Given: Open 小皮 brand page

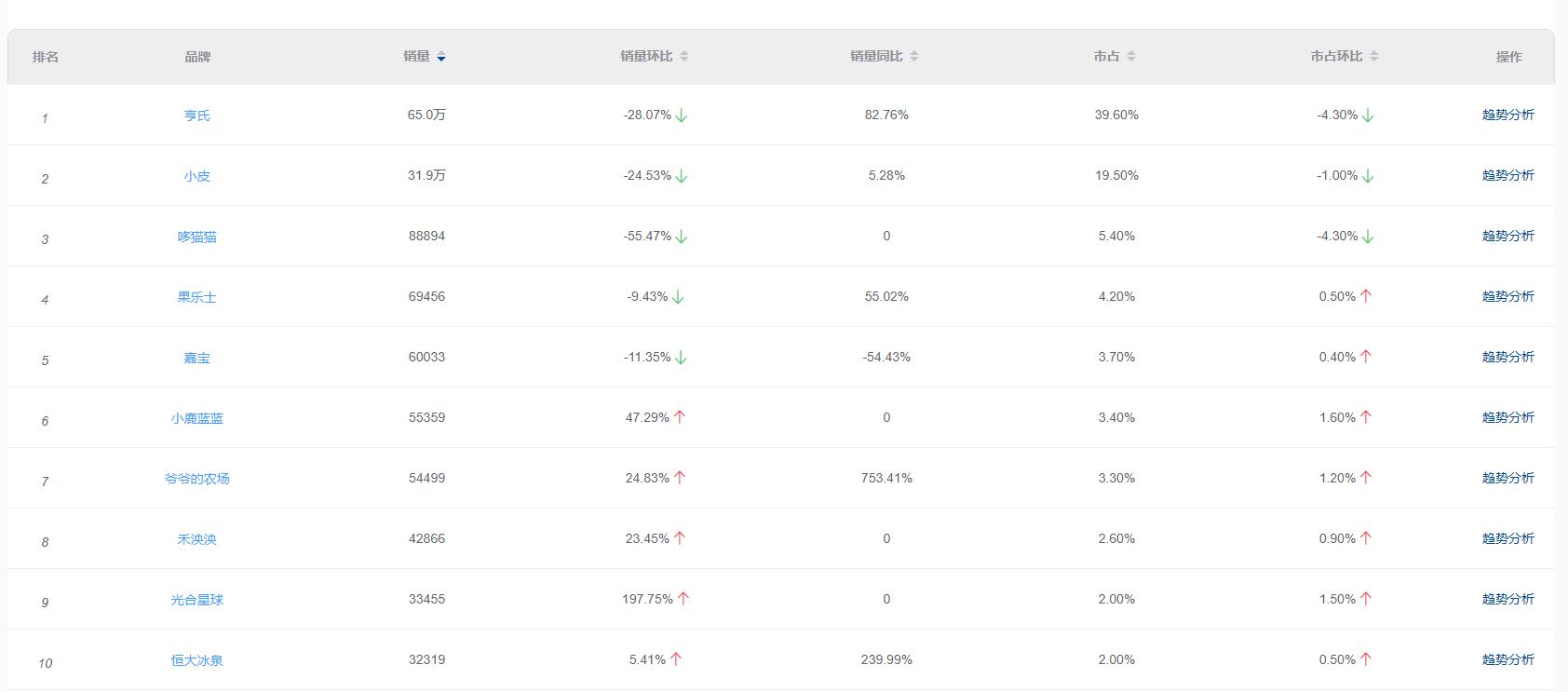Looking at the screenshot, I should [197, 176].
